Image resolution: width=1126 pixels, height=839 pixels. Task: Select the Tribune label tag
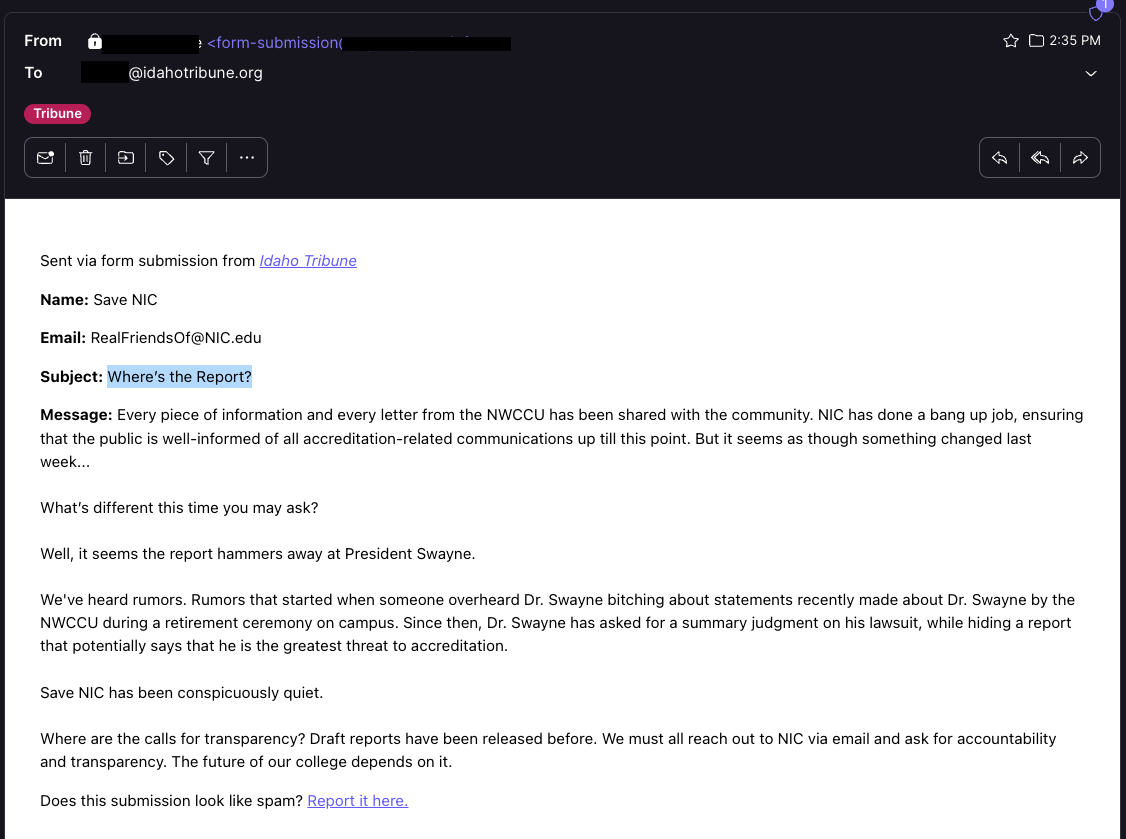coord(57,113)
